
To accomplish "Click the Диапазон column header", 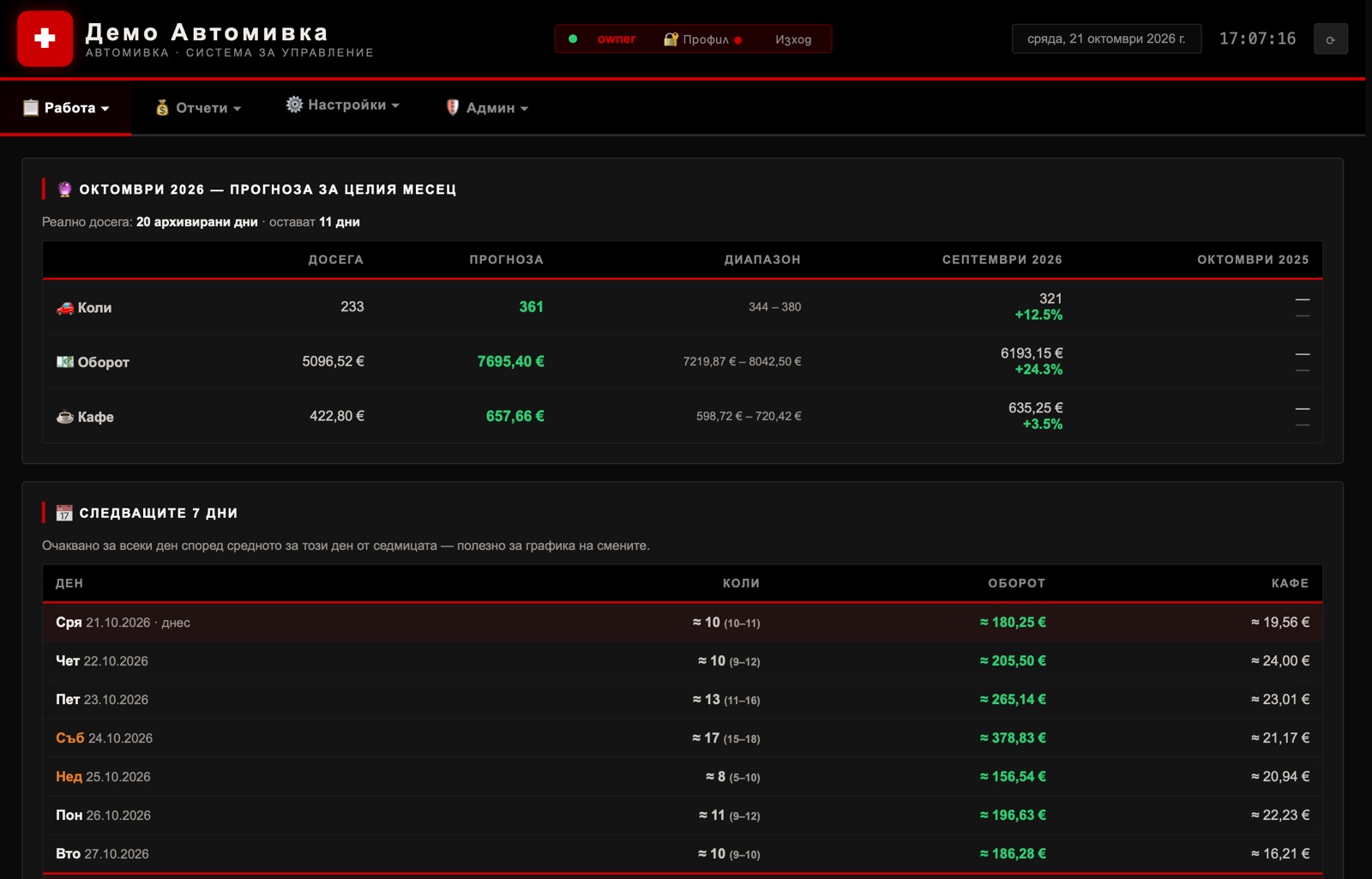I will 762,260.
